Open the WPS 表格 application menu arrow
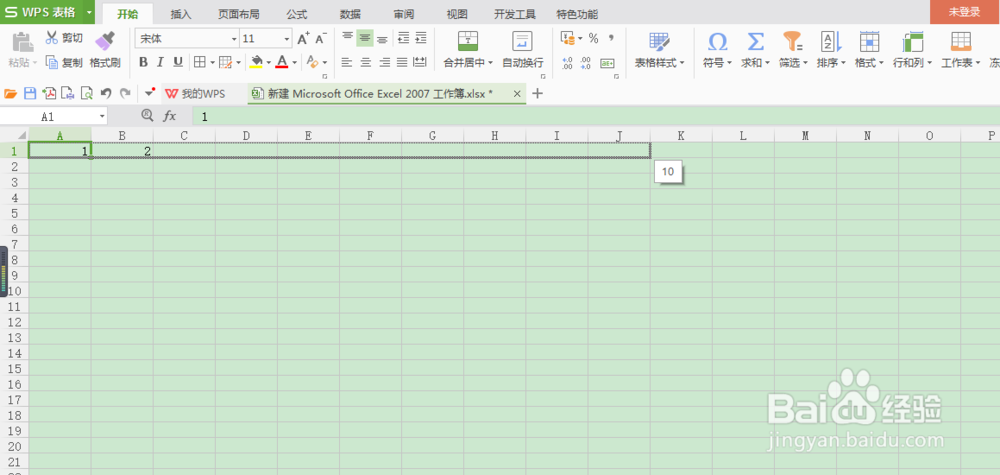The width and height of the screenshot is (1000, 475). pyautogui.click(x=89, y=12)
